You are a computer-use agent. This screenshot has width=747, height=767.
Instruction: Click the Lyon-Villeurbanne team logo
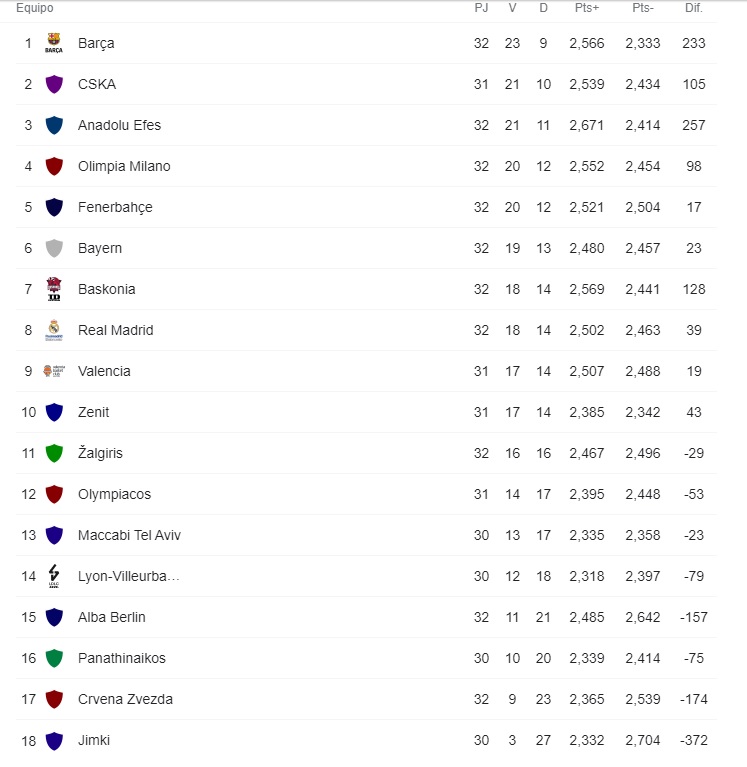coord(54,576)
